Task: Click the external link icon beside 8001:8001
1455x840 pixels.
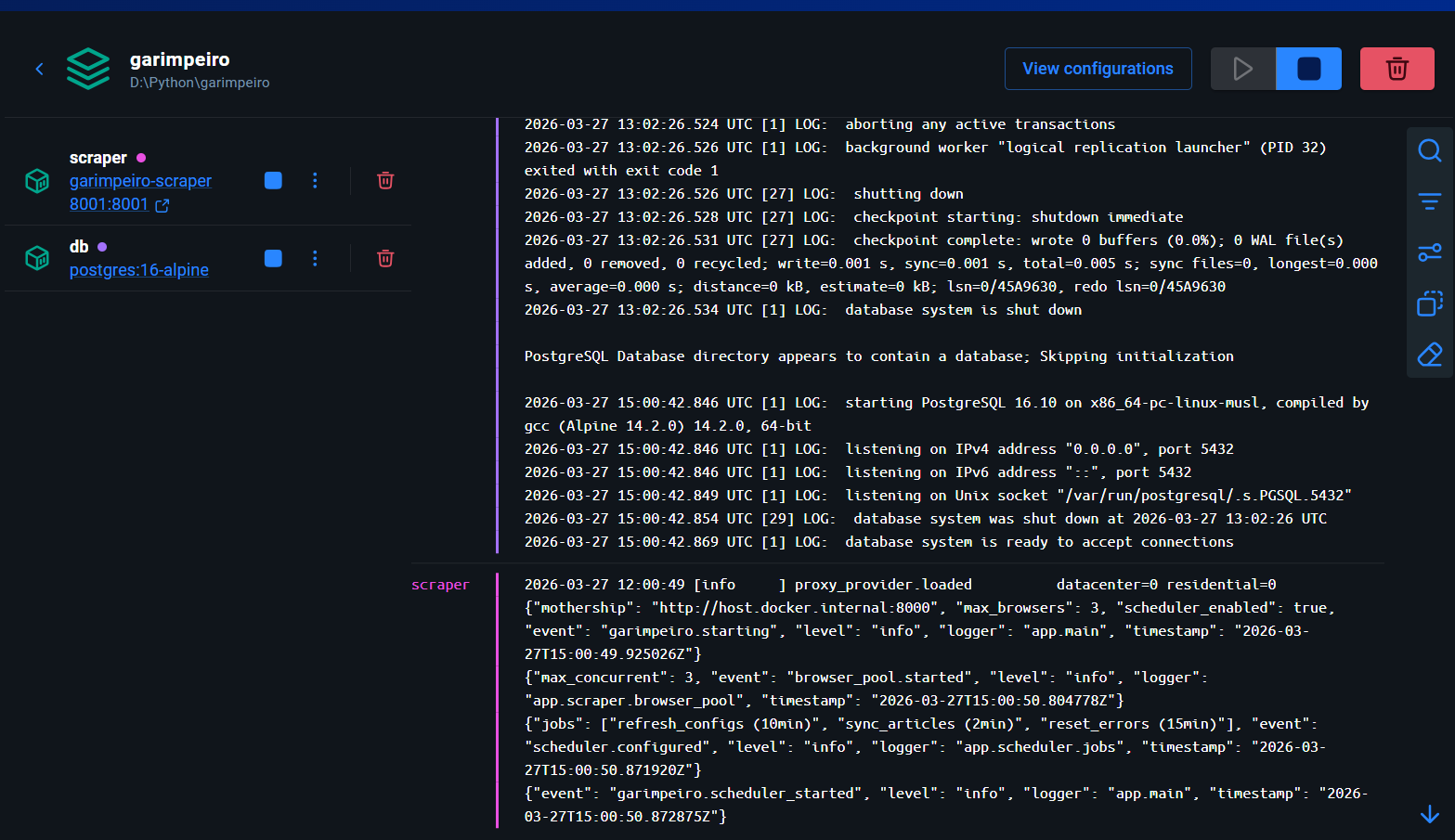Action: [162, 205]
